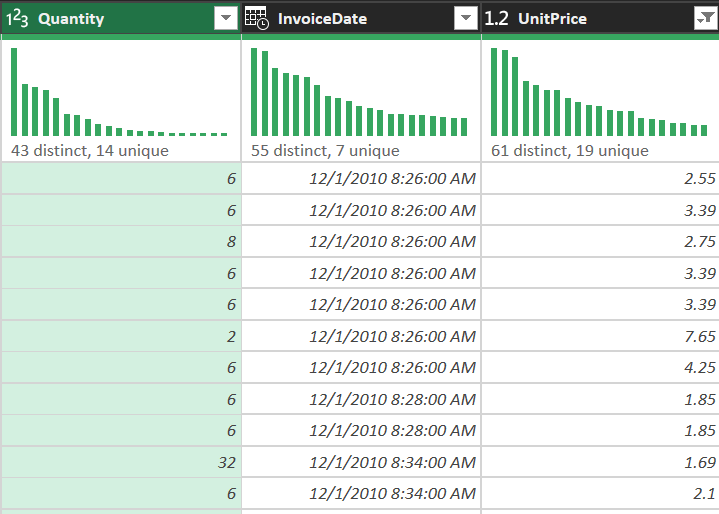
Task: Open the Quantity column filter dropdown
Action: (x=226, y=19)
